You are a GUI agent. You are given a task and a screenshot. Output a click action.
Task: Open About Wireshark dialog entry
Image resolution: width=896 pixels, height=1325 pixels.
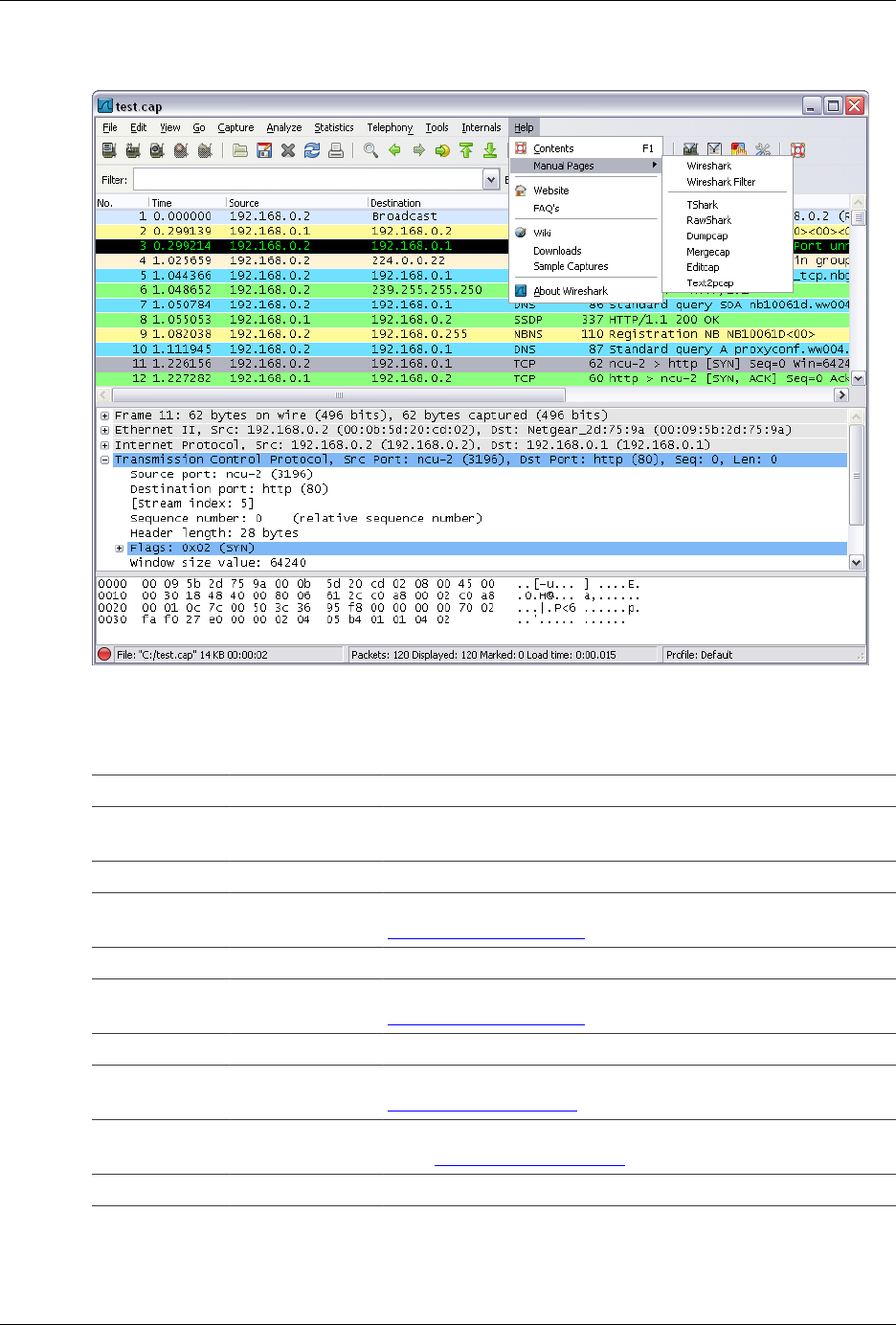pyautogui.click(x=585, y=291)
